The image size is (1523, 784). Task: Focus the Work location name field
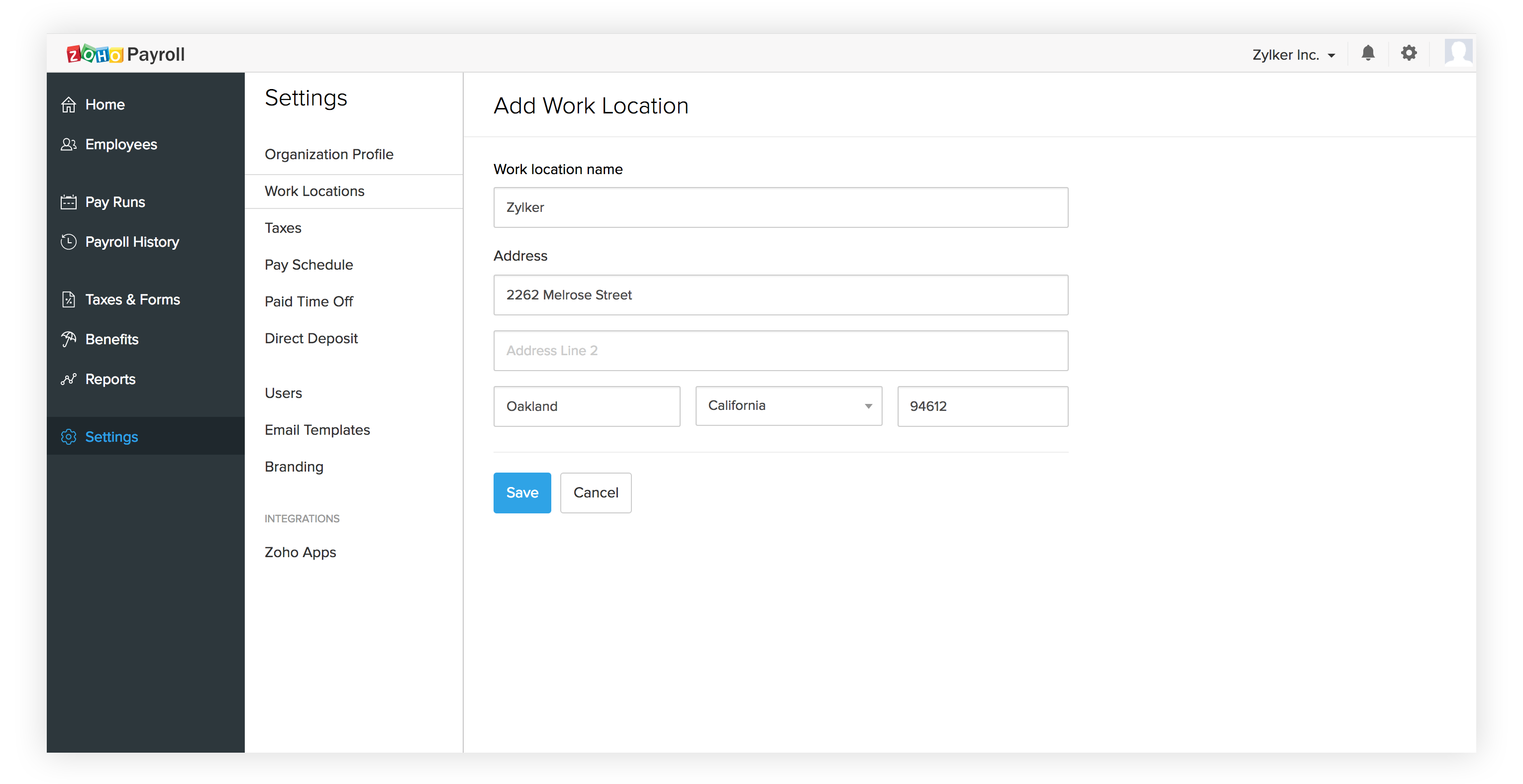coord(780,207)
